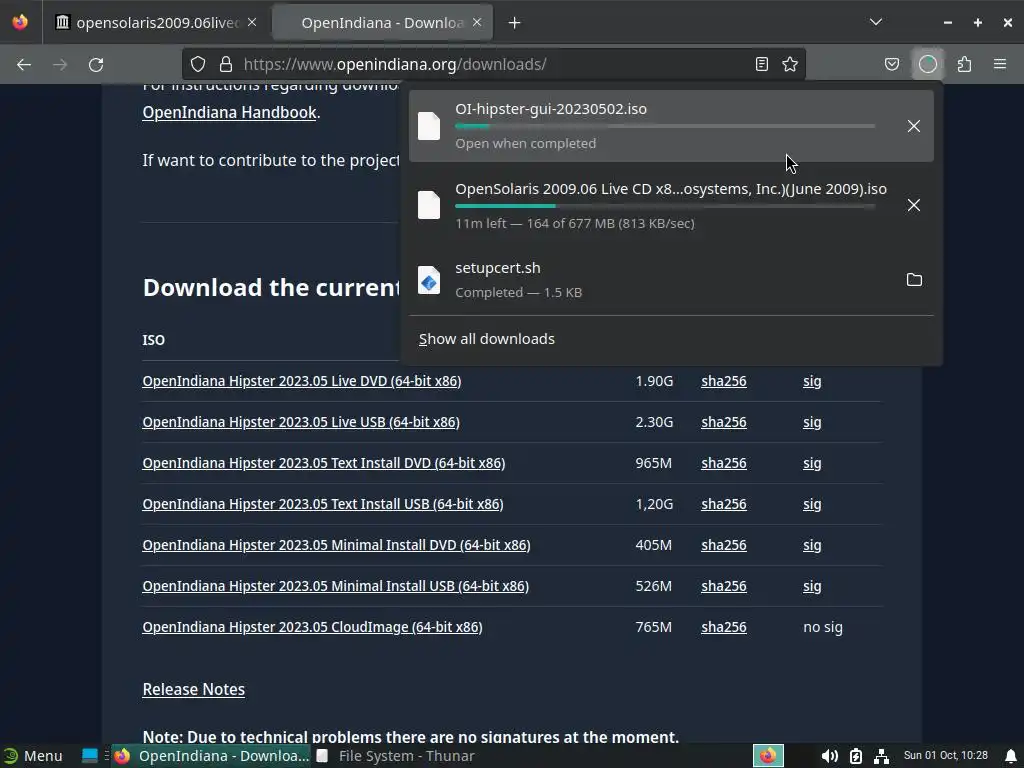Show setupcert.sh in its folder
Viewport: 1024px width, 768px height.
[914, 280]
